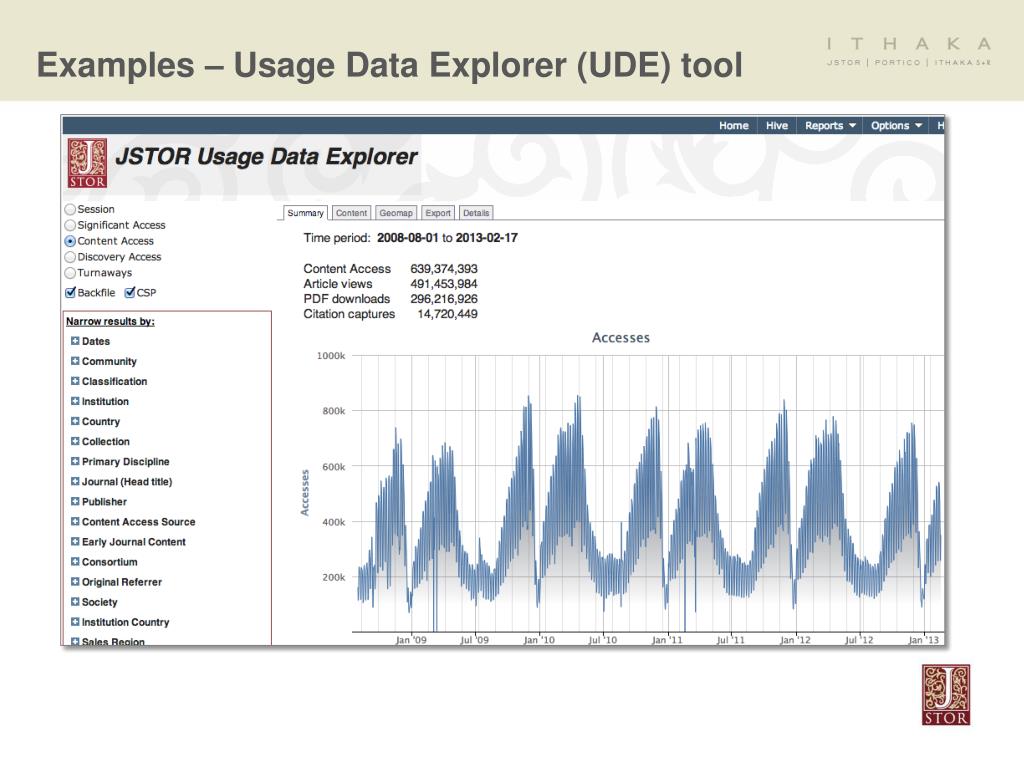
Task: Expand the Country filter
Action: [75, 421]
